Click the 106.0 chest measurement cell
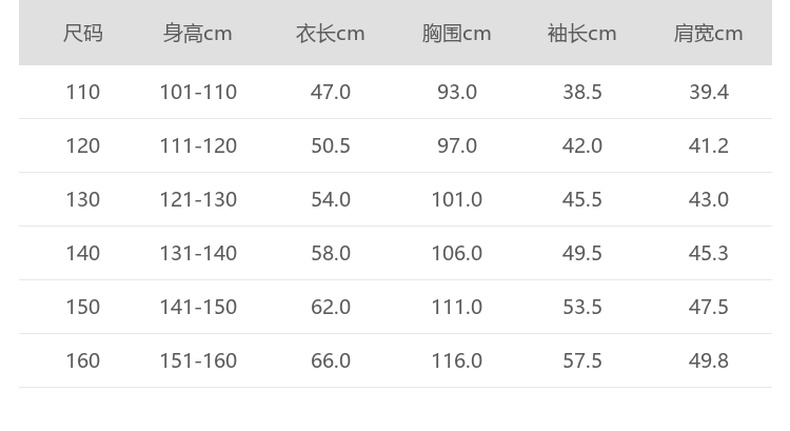The image size is (790, 431). pos(456,253)
